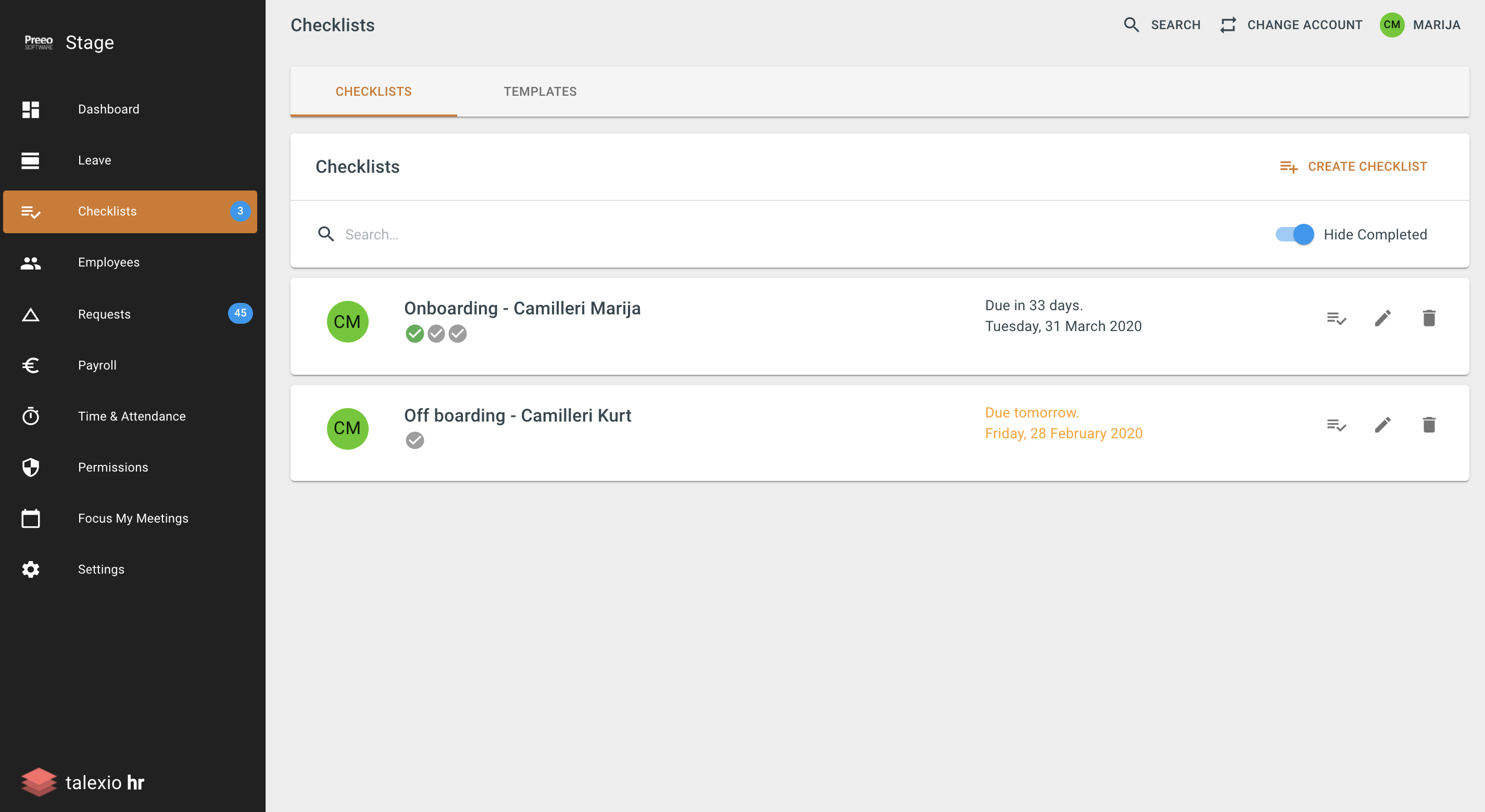Click the Settings gear icon
Viewport: 1485px width, 812px height.
(x=31, y=569)
